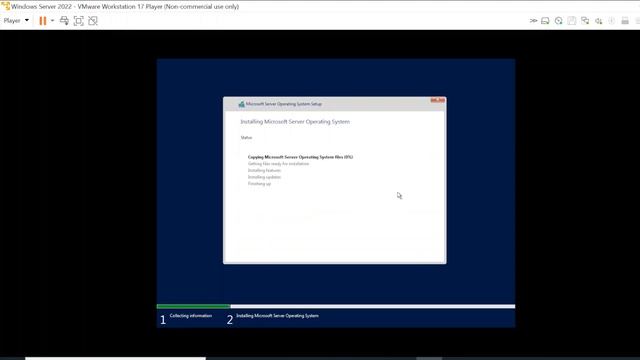Image resolution: width=640 pixels, height=360 pixels.
Task: Click the USB device icon in toolbar
Action: pos(612,21)
